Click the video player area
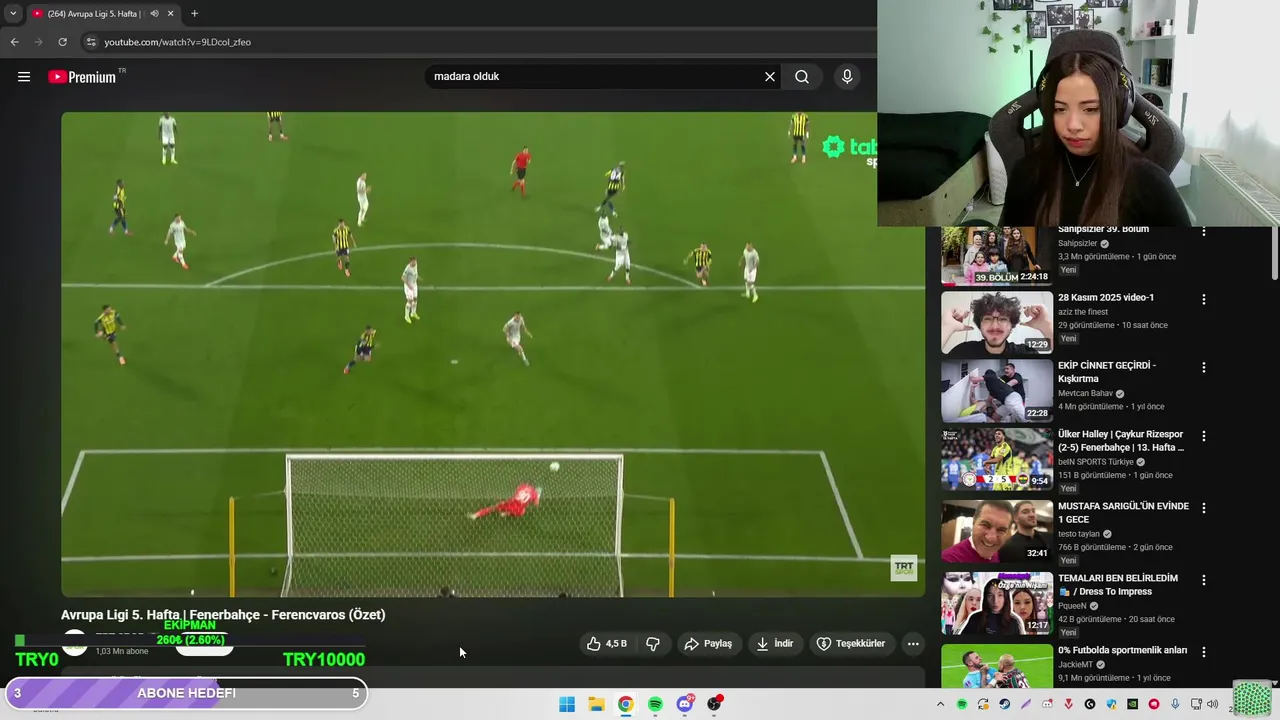The height and width of the screenshot is (720, 1280). [x=493, y=355]
